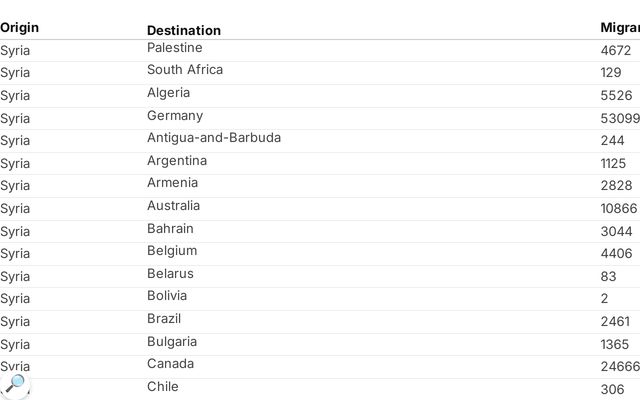This screenshot has height=400, width=640.
Task: Select the Australia destination cell
Action: pyautogui.click(x=173, y=206)
